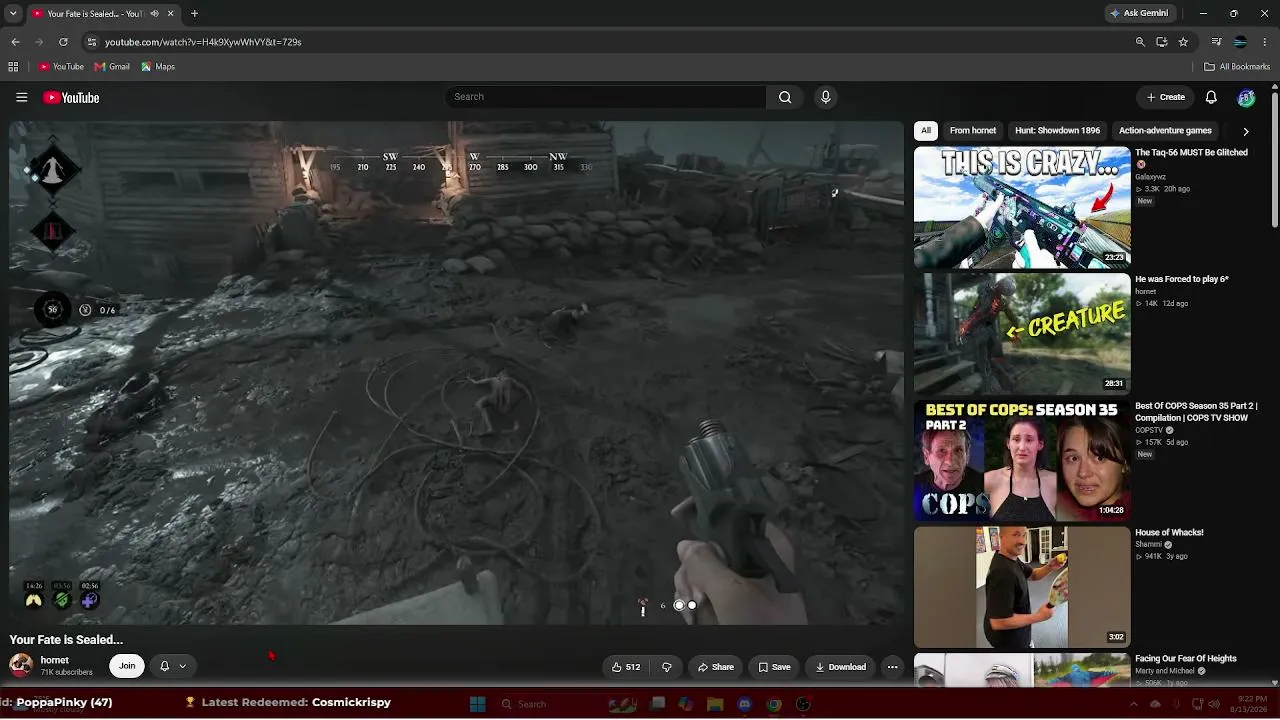Open File Explorer from the taskbar
The width and height of the screenshot is (1280, 720).
tap(715, 704)
